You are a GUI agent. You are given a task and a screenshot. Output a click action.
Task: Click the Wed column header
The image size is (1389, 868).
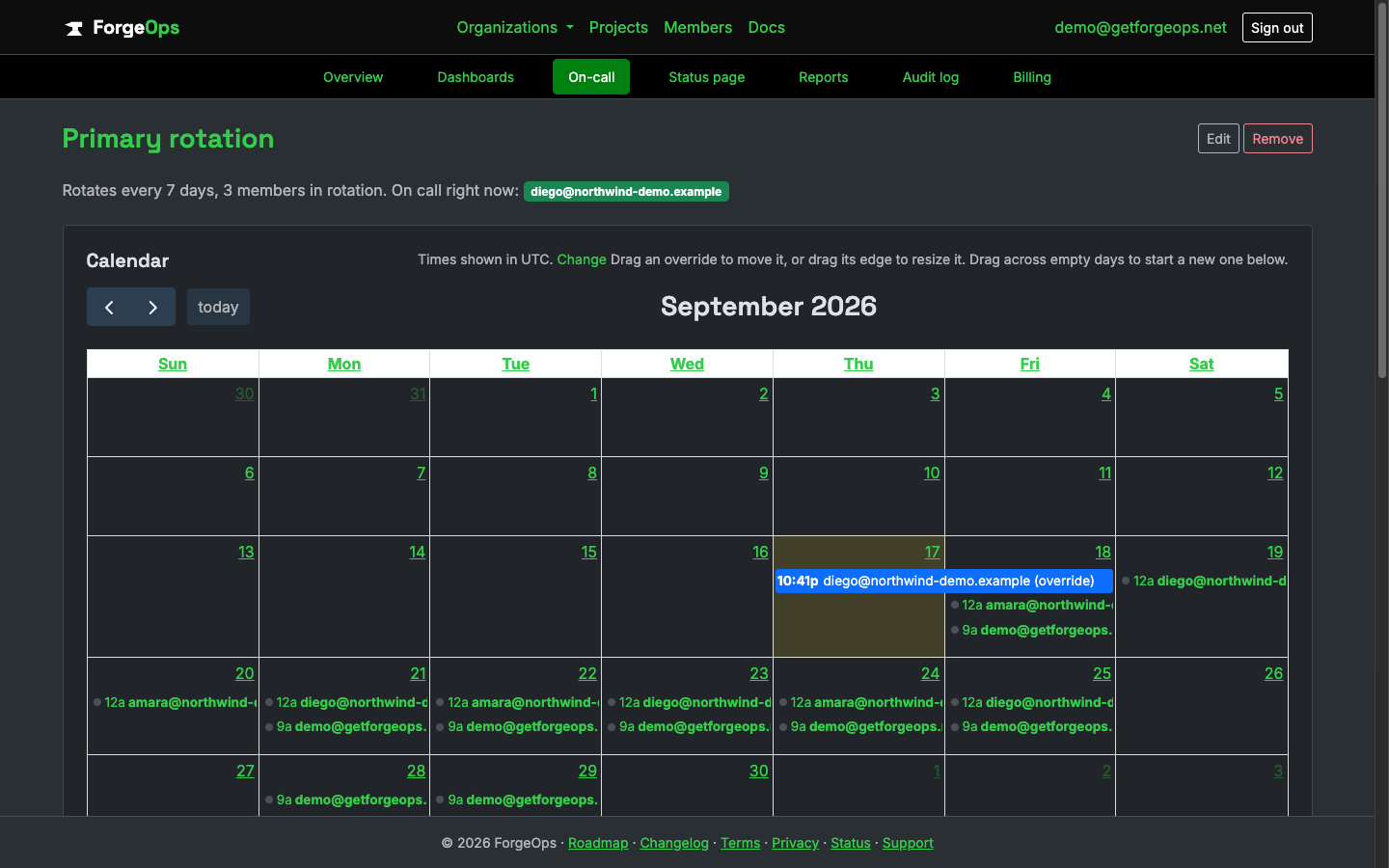click(x=687, y=364)
